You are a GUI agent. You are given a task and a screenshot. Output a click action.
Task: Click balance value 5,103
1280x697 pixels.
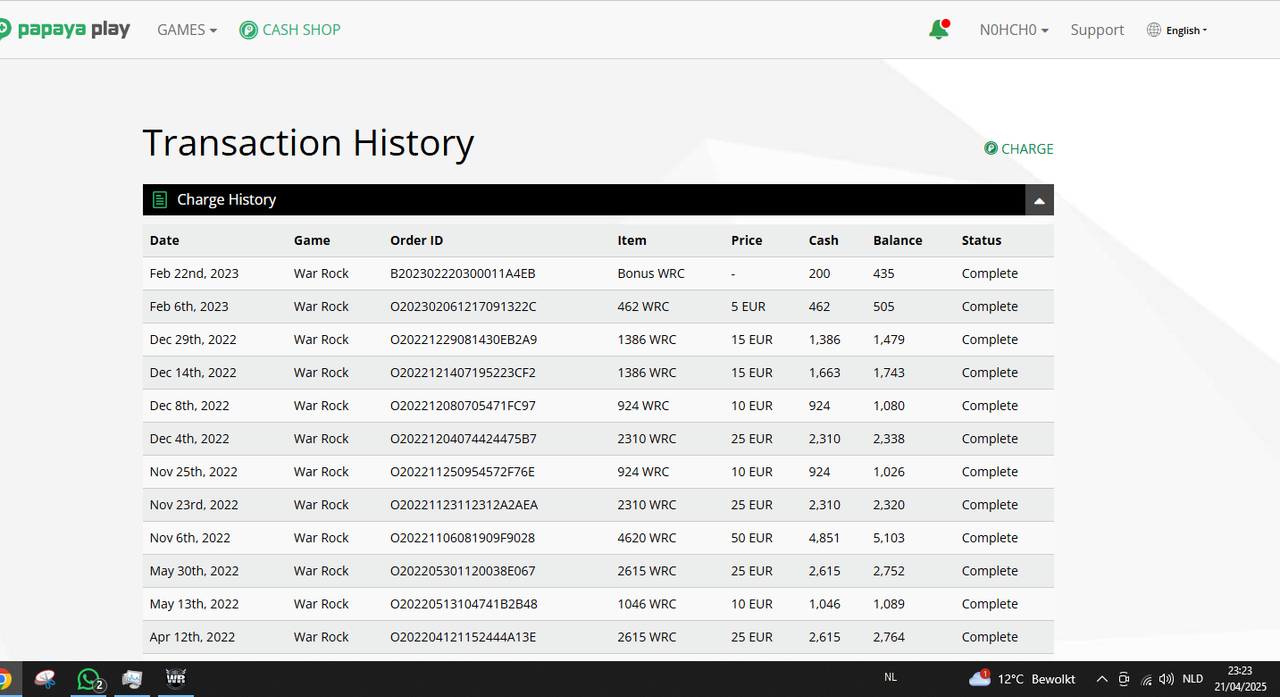pyautogui.click(x=889, y=537)
